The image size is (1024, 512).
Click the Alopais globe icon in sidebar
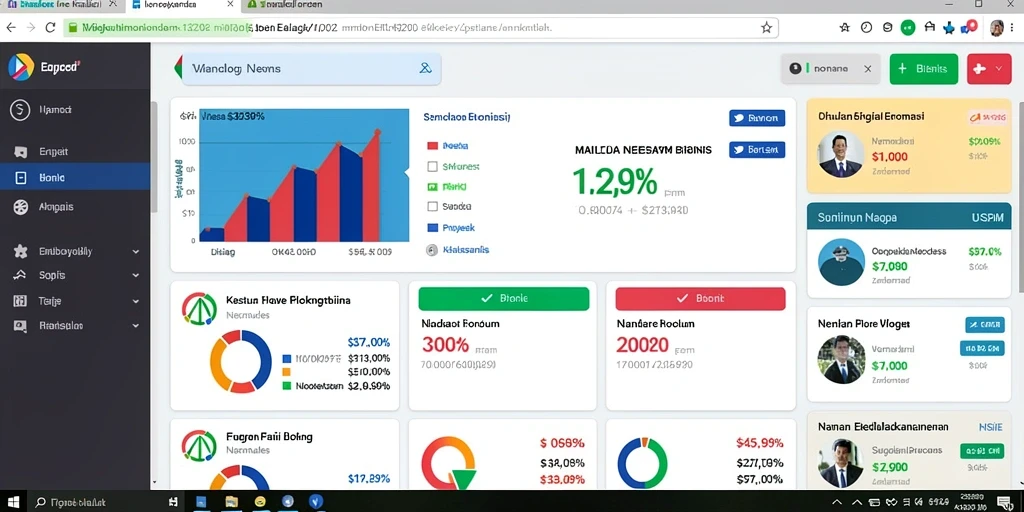[20, 207]
